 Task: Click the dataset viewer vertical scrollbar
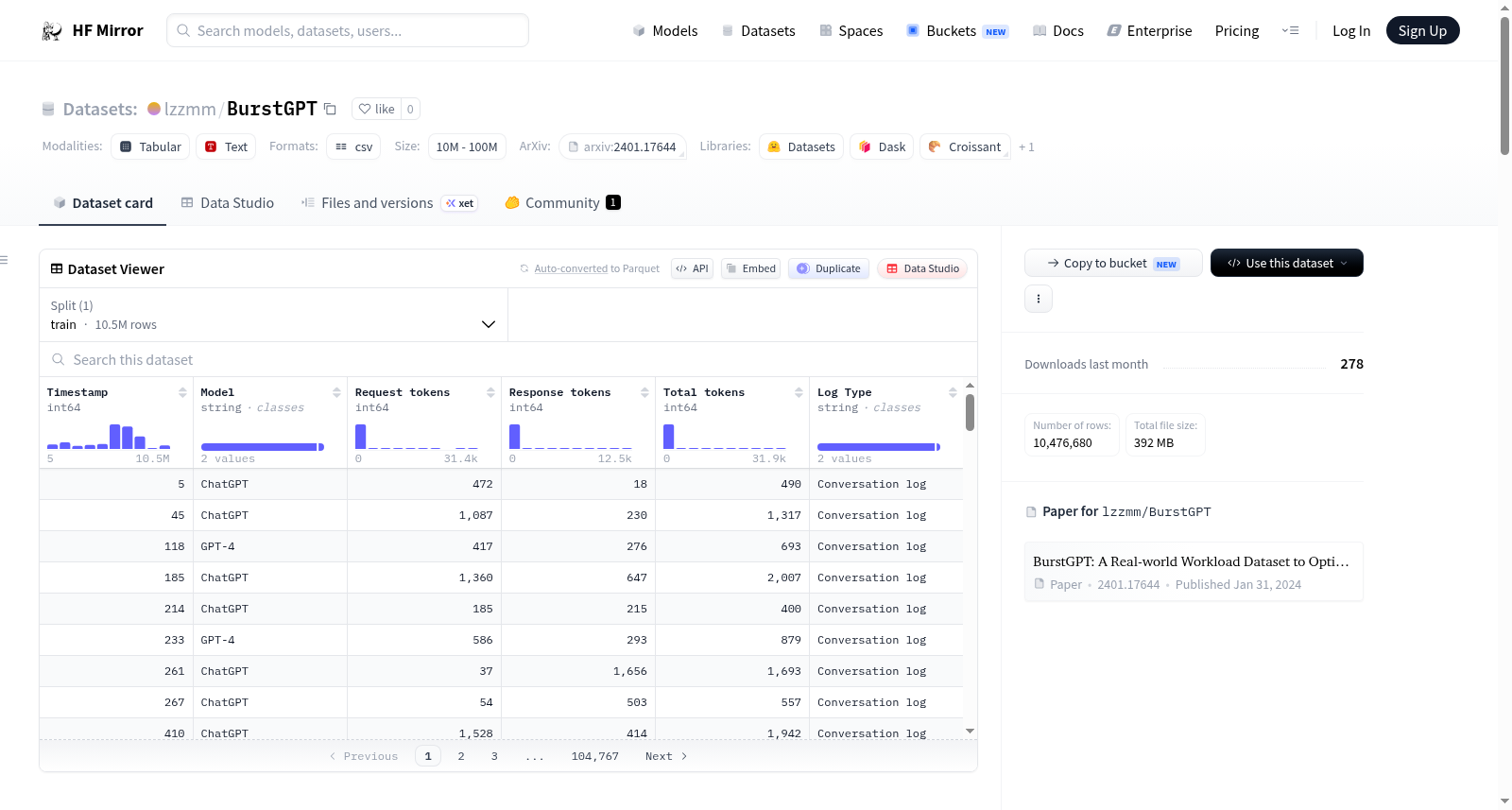click(x=970, y=412)
